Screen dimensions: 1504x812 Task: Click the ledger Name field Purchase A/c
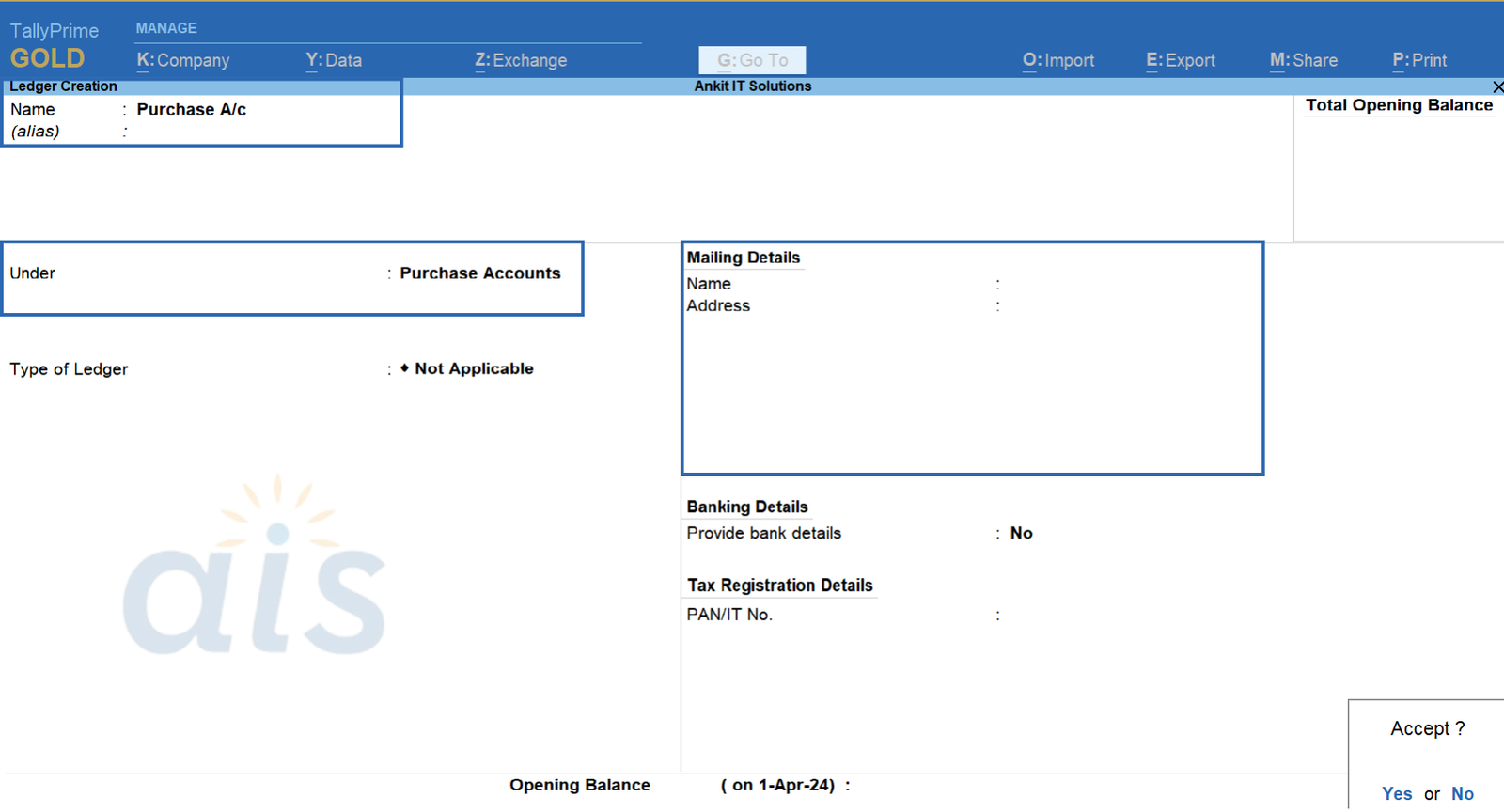(x=192, y=109)
